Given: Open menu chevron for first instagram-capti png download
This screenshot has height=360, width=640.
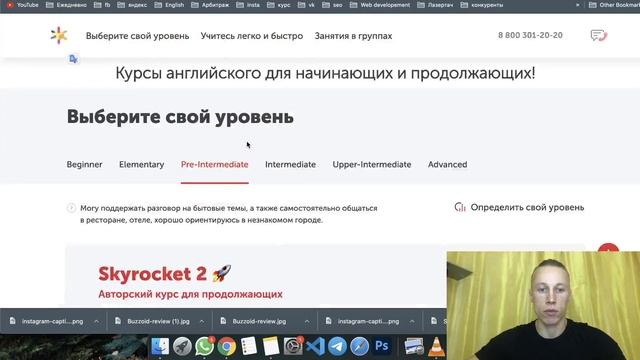Looking at the screenshot, I should click(96, 321).
